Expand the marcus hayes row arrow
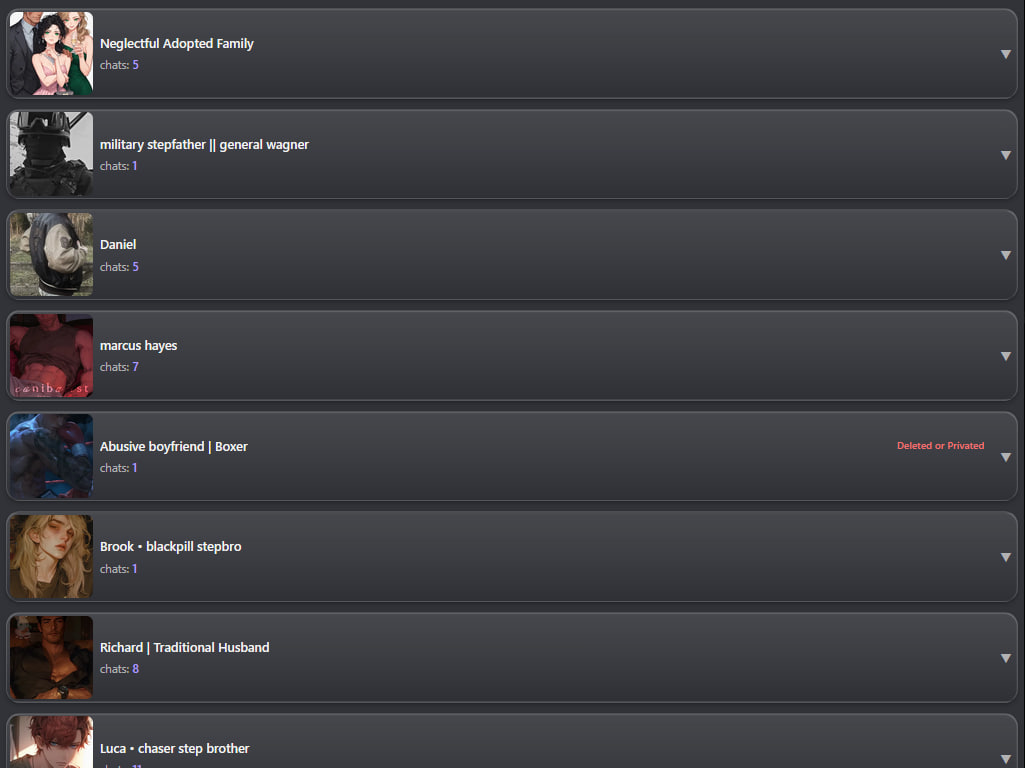This screenshot has height=768, width=1025. (x=1005, y=356)
